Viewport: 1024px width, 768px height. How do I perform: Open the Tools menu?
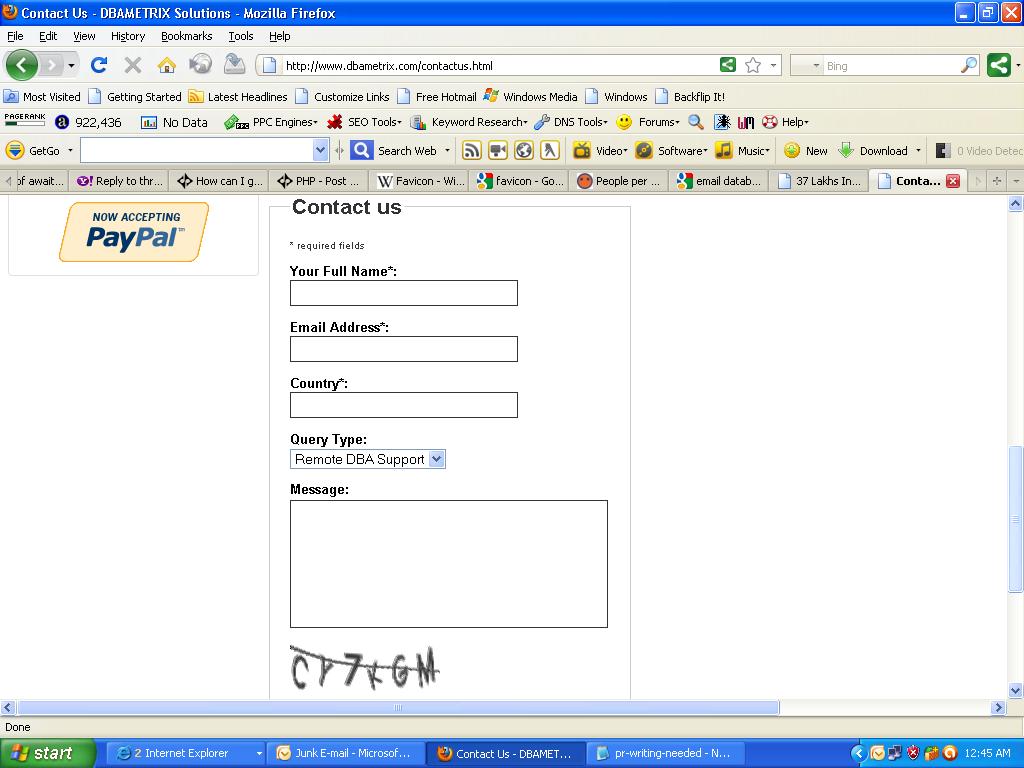241,36
